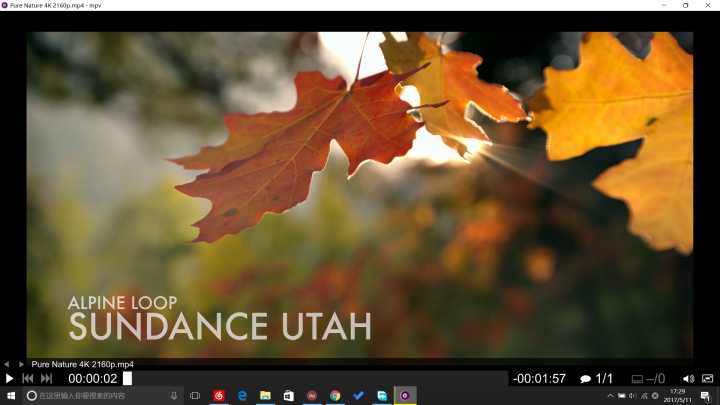
Task: Toggle fullscreen mode in mpv
Action: click(708, 379)
